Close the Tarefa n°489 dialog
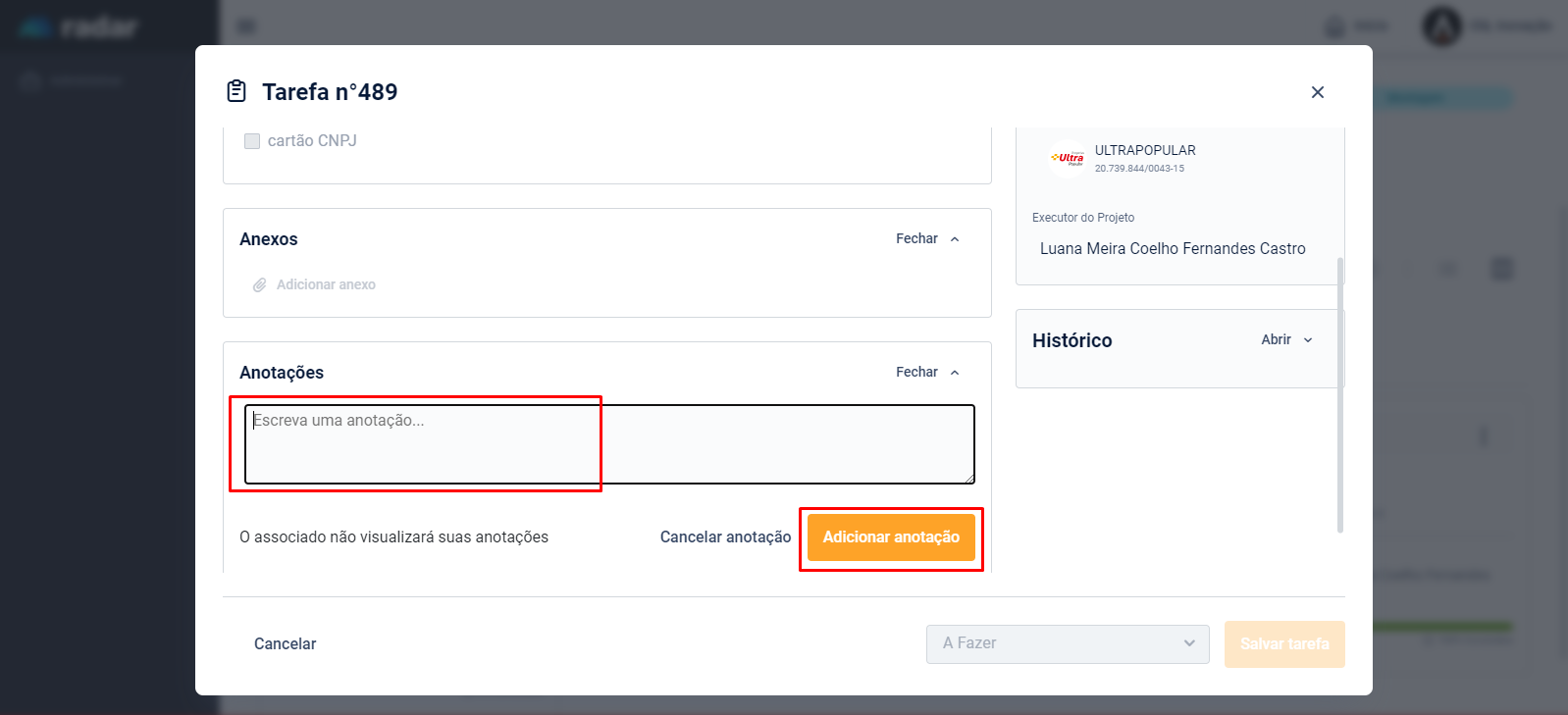The height and width of the screenshot is (715, 1568). tap(1318, 92)
